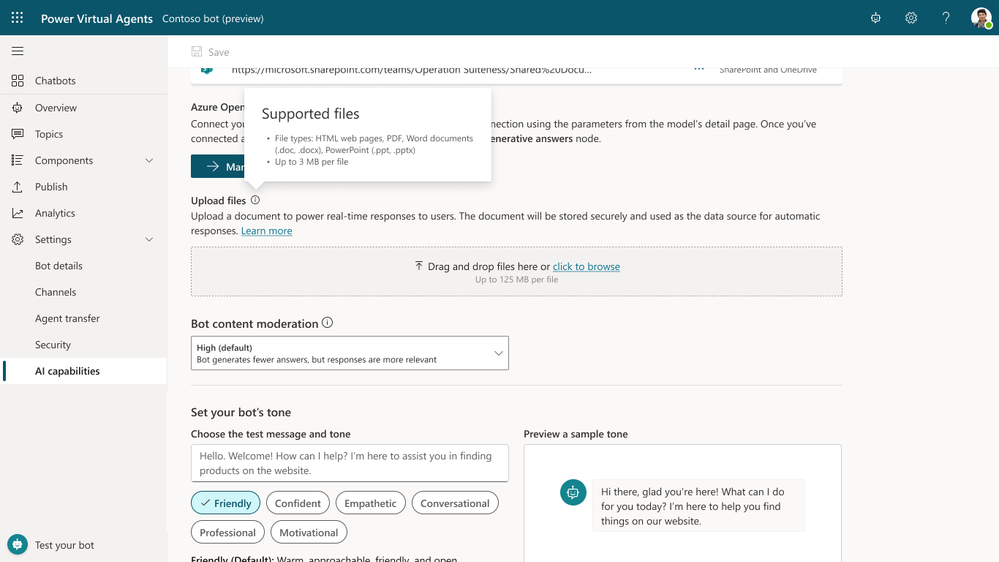Click the blue Manage connection button
999x562 pixels.
tap(217, 166)
